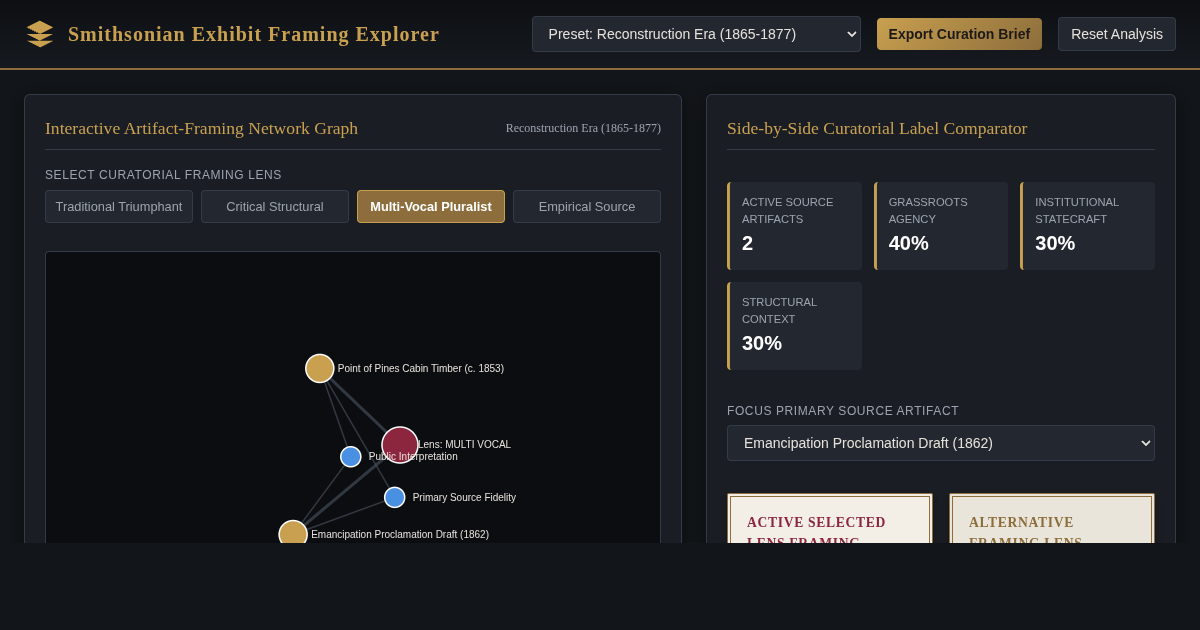Click the Active Selected Lens Framing label card
1200x630 pixels.
click(x=830, y=518)
